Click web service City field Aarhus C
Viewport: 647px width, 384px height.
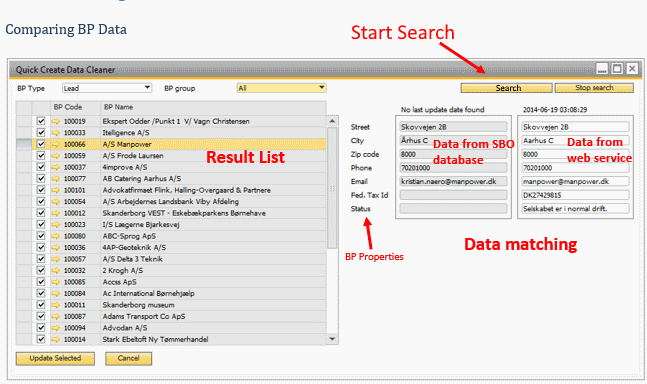[576, 141]
